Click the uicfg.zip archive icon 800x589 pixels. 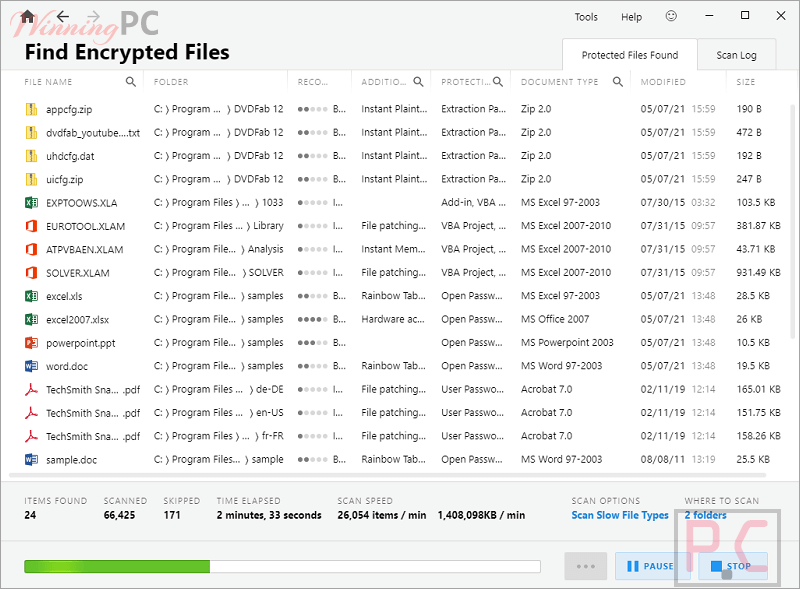click(31, 179)
